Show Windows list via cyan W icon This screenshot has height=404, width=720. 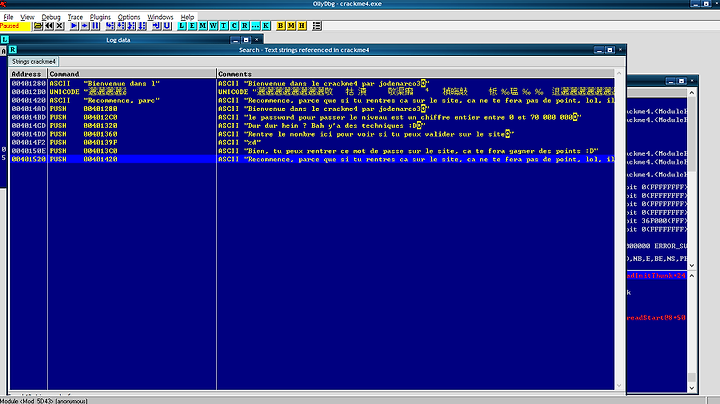tap(213, 26)
